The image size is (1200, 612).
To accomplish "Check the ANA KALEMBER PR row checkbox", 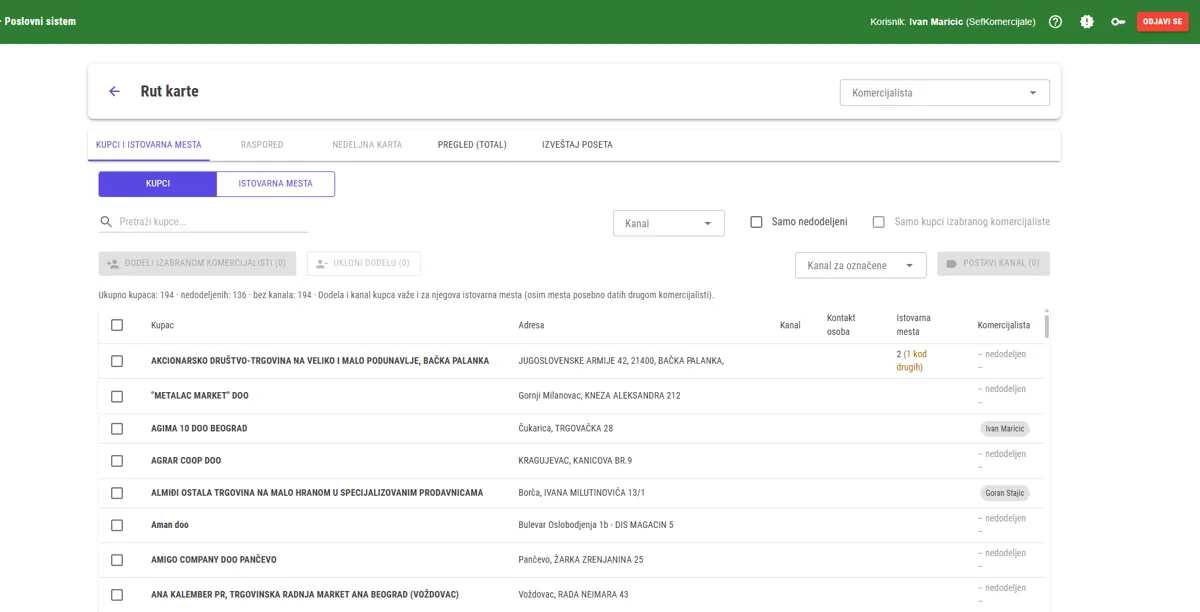I will coord(117,595).
